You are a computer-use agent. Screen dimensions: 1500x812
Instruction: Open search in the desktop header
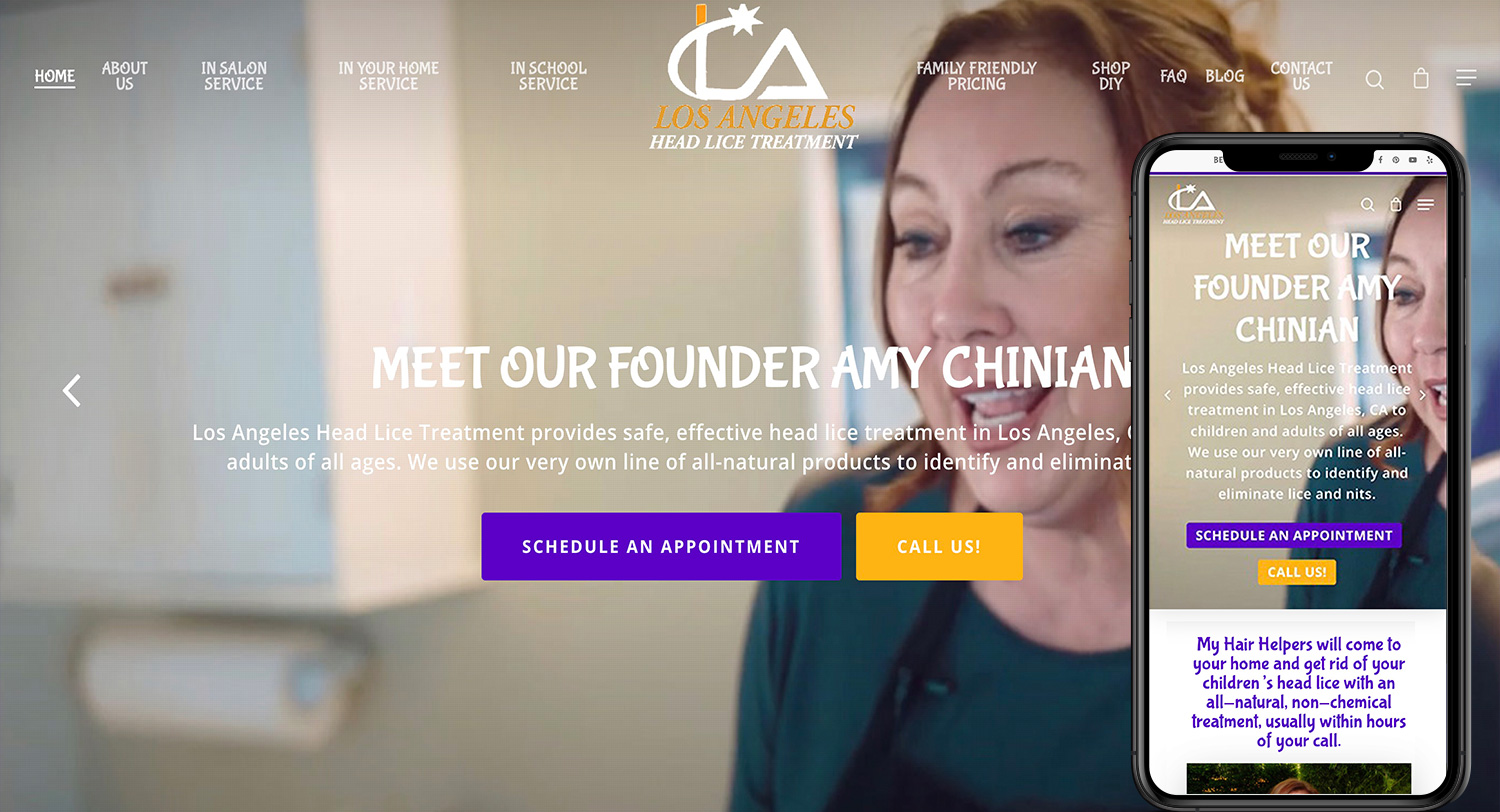coord(1375,79)
